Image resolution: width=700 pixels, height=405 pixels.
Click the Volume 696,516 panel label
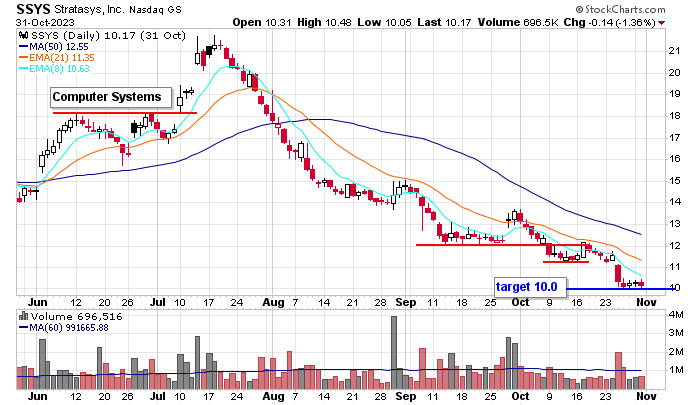[x=76, y=317]
